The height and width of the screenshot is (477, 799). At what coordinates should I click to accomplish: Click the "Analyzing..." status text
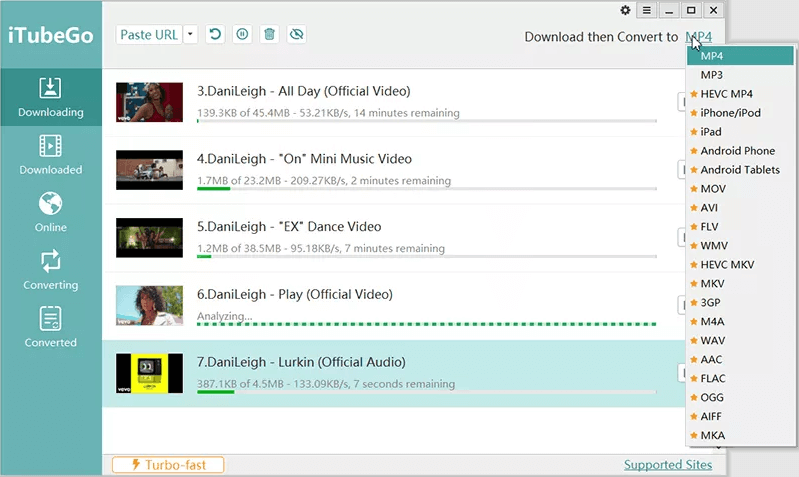[224, 316]
